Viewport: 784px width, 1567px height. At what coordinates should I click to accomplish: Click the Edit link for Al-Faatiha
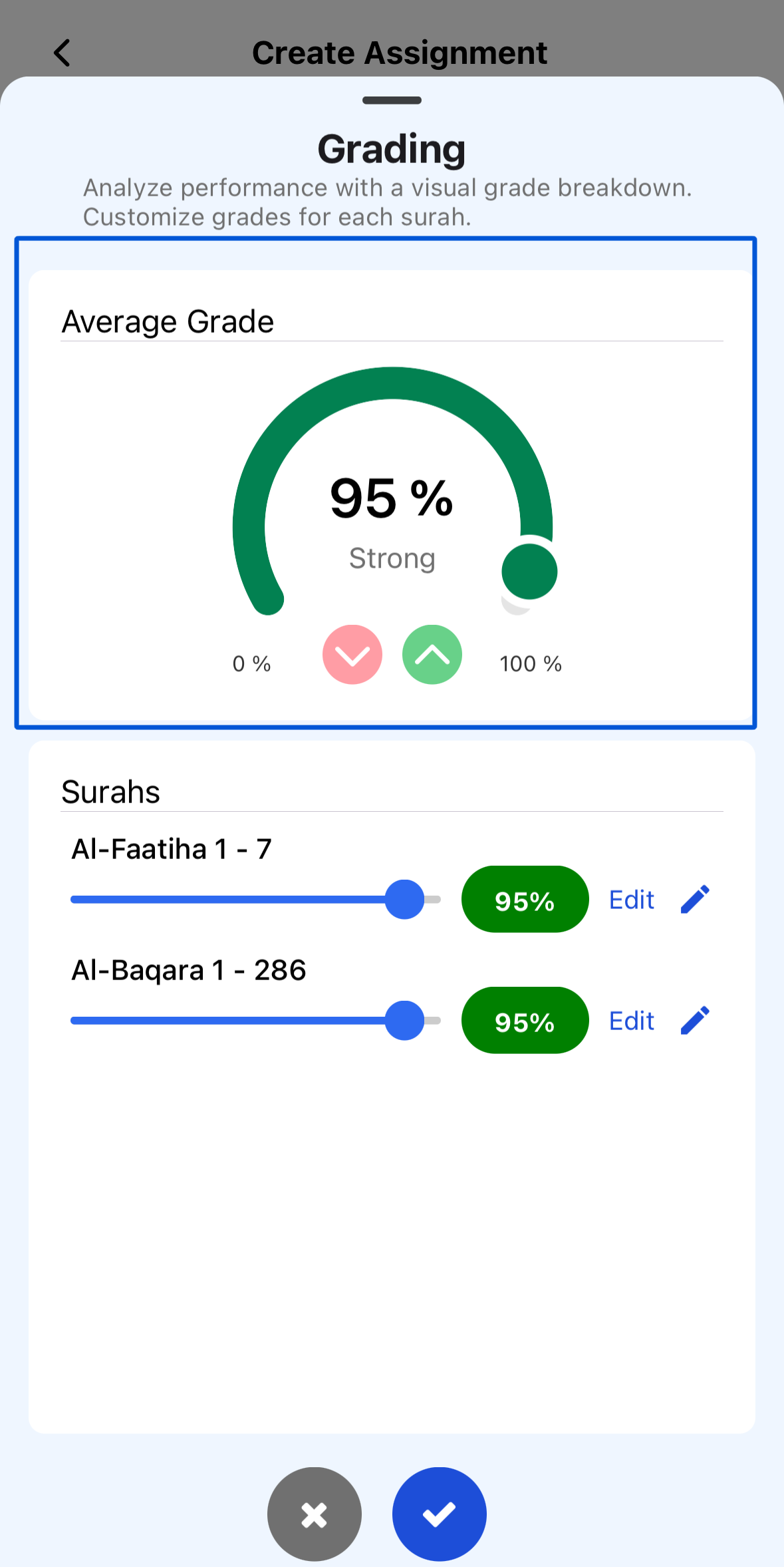pyautogui.click(x=632, y=900)
